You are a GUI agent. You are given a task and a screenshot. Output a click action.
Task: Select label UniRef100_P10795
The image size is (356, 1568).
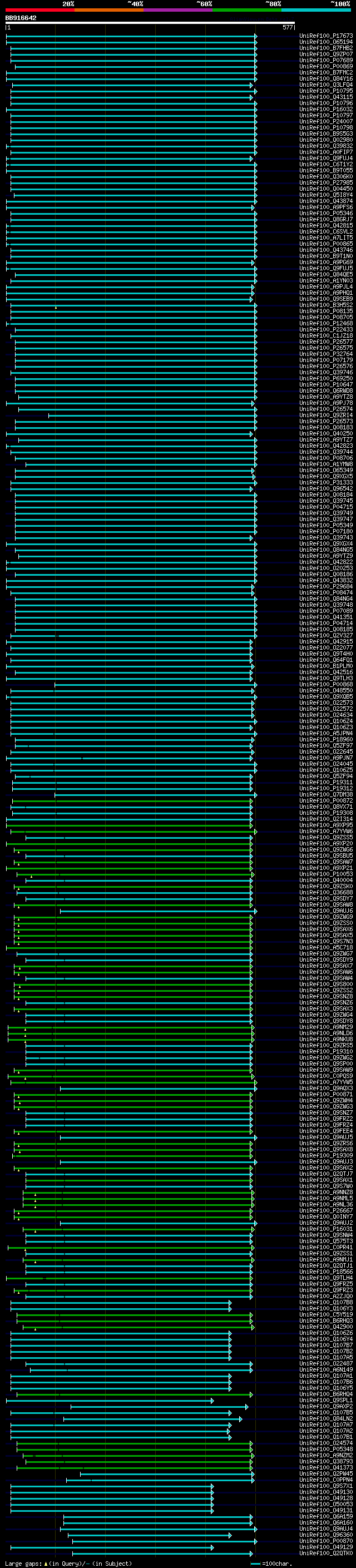(x=326, y=91)
